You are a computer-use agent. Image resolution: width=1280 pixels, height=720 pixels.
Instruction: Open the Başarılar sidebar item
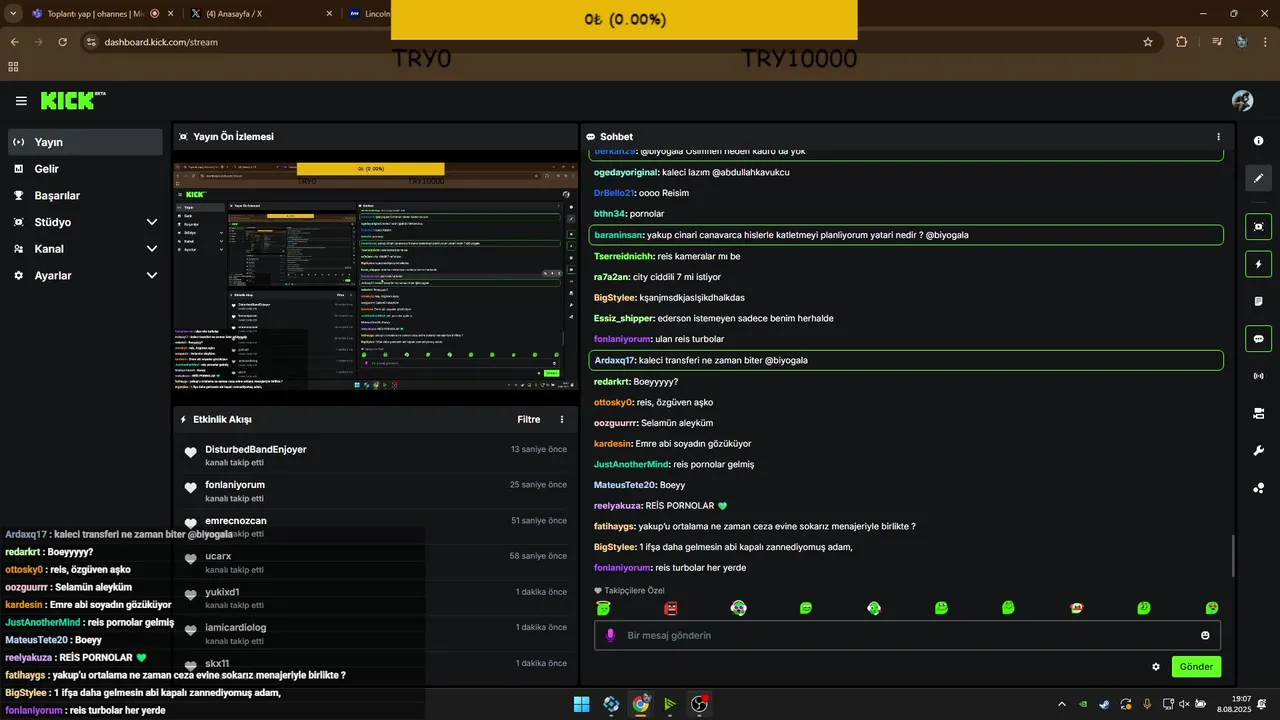(85, 195)
